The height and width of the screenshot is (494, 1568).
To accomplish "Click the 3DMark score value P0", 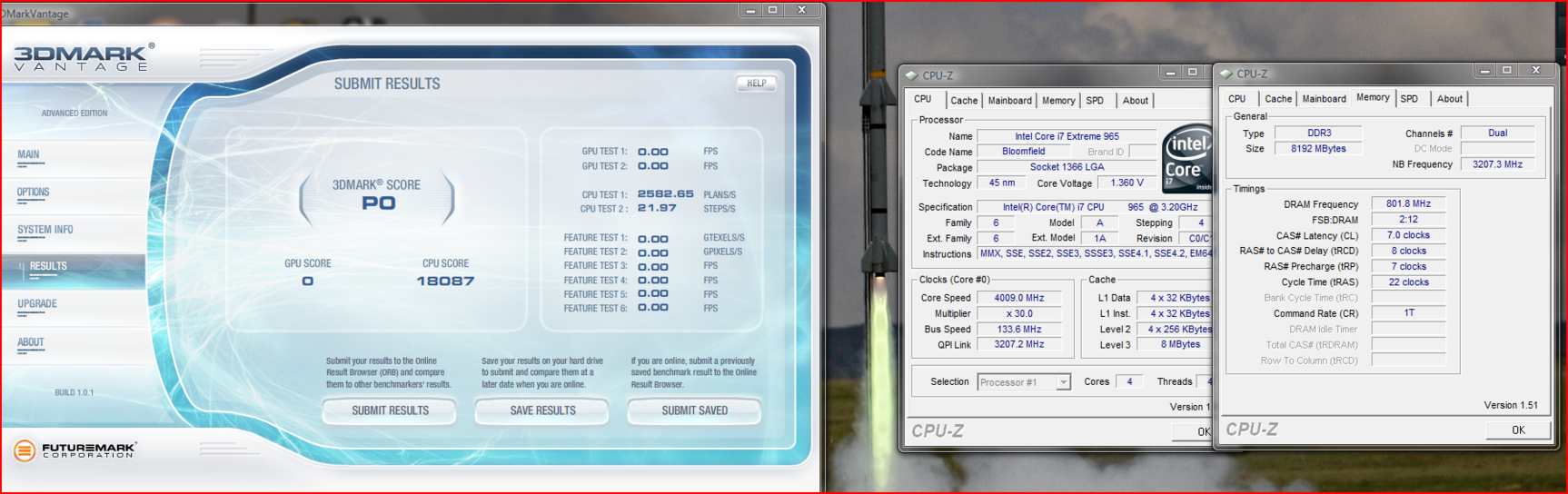I will click(379, 203).
